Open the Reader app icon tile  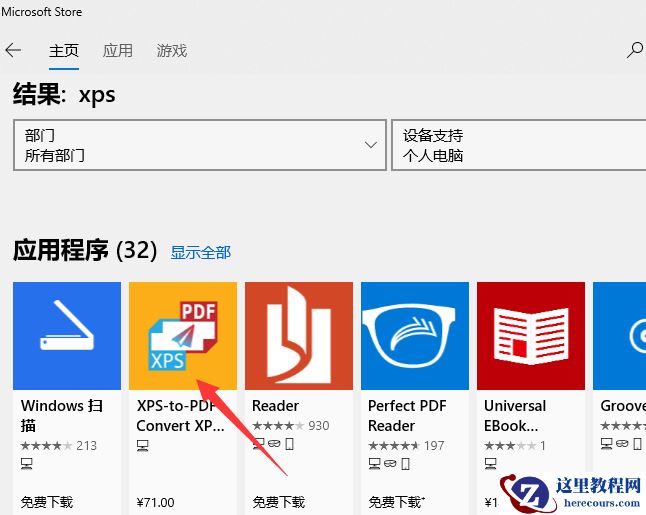tap(299, 336)
